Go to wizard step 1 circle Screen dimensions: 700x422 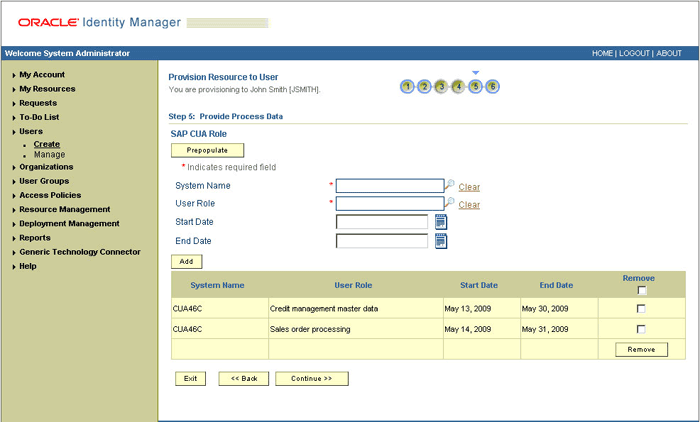(407, 86)
